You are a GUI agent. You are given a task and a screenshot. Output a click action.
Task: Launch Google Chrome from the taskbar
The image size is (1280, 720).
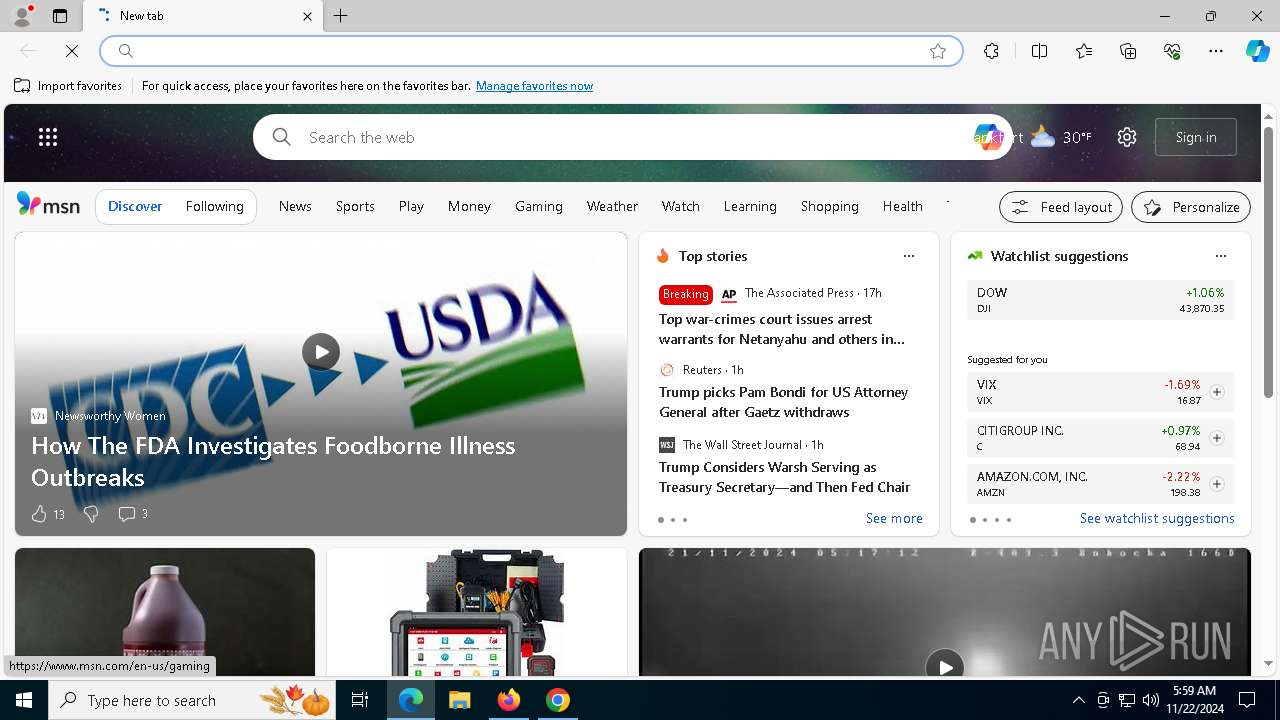(x=558, y=700)
